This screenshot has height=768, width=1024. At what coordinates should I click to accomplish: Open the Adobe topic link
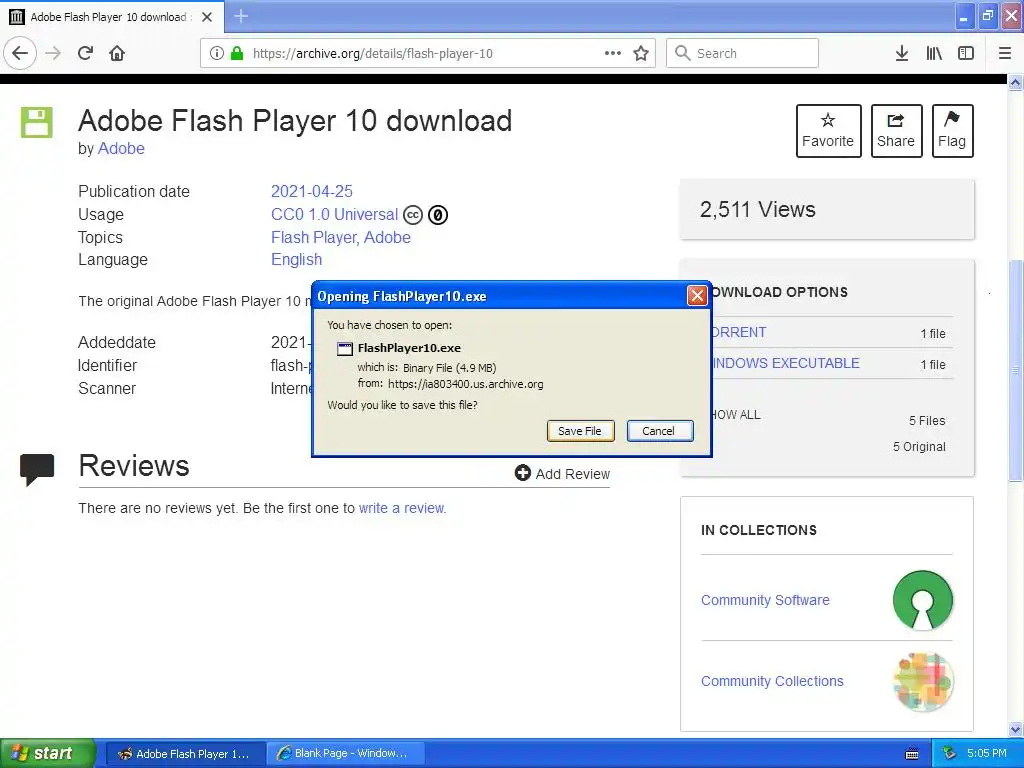pos(387,237)
